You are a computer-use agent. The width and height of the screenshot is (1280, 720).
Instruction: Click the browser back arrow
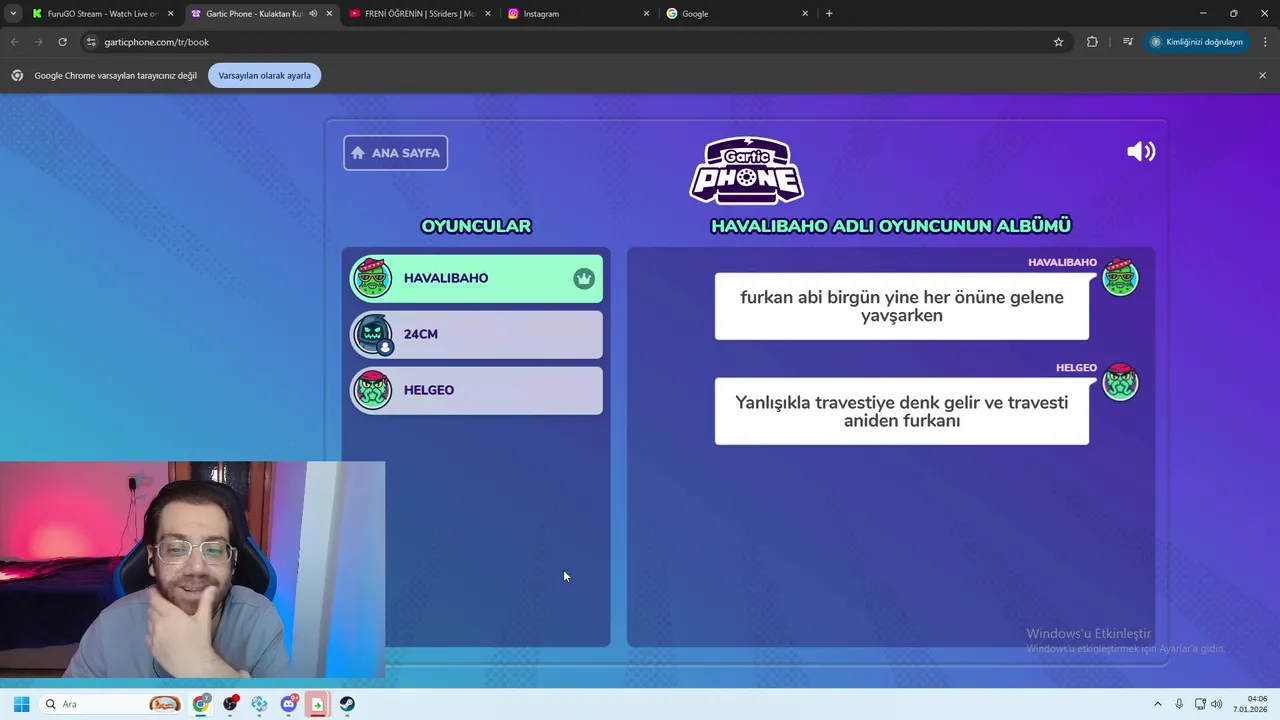(x=15, y=42)
